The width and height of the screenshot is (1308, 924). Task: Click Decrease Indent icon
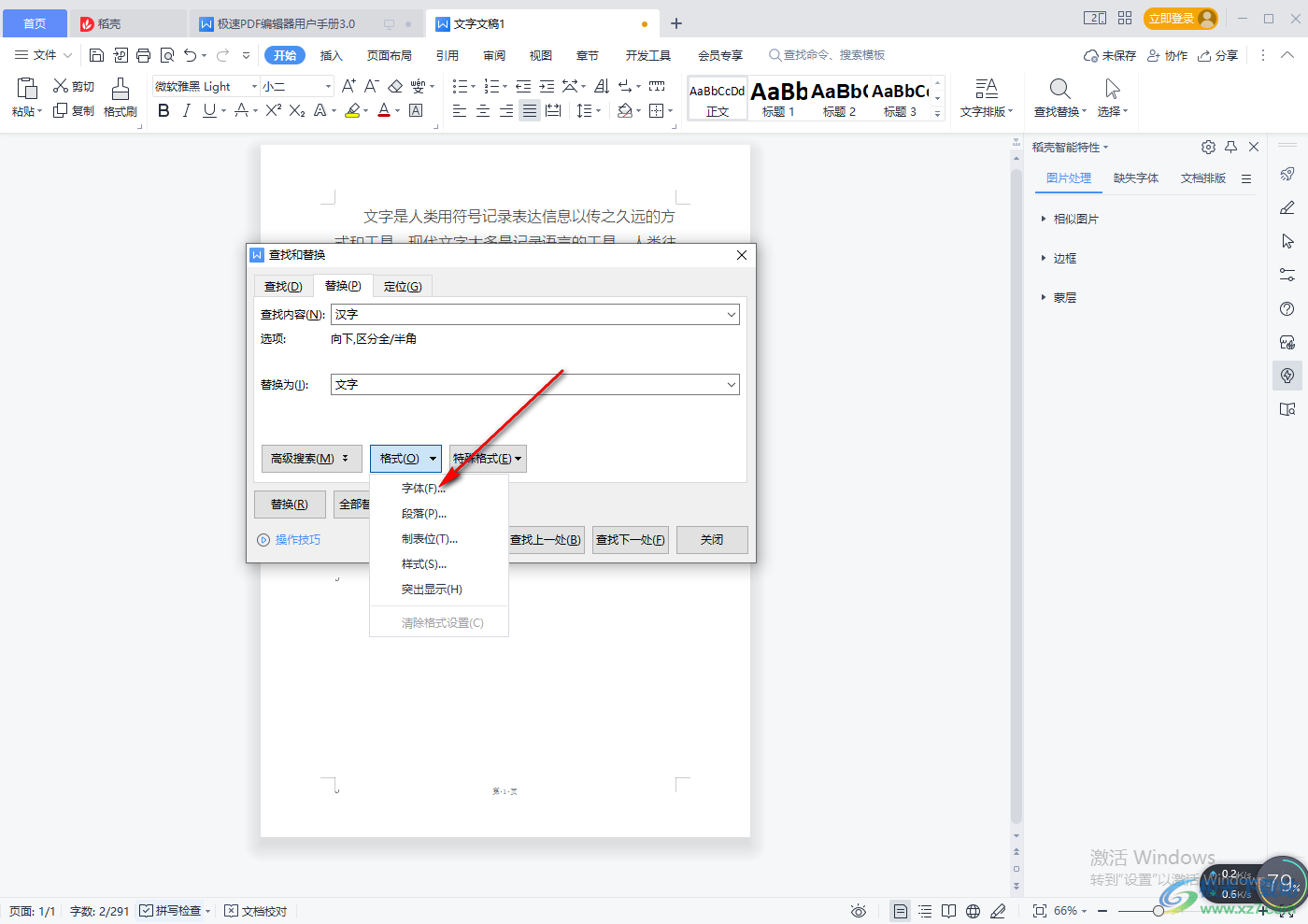(x=523, y=86)
